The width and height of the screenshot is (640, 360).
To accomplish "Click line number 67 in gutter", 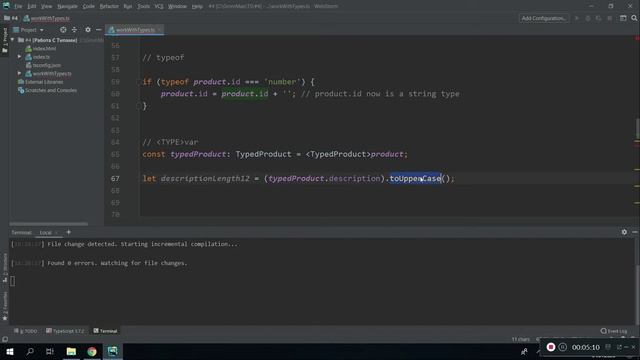I will coord(115,178).
